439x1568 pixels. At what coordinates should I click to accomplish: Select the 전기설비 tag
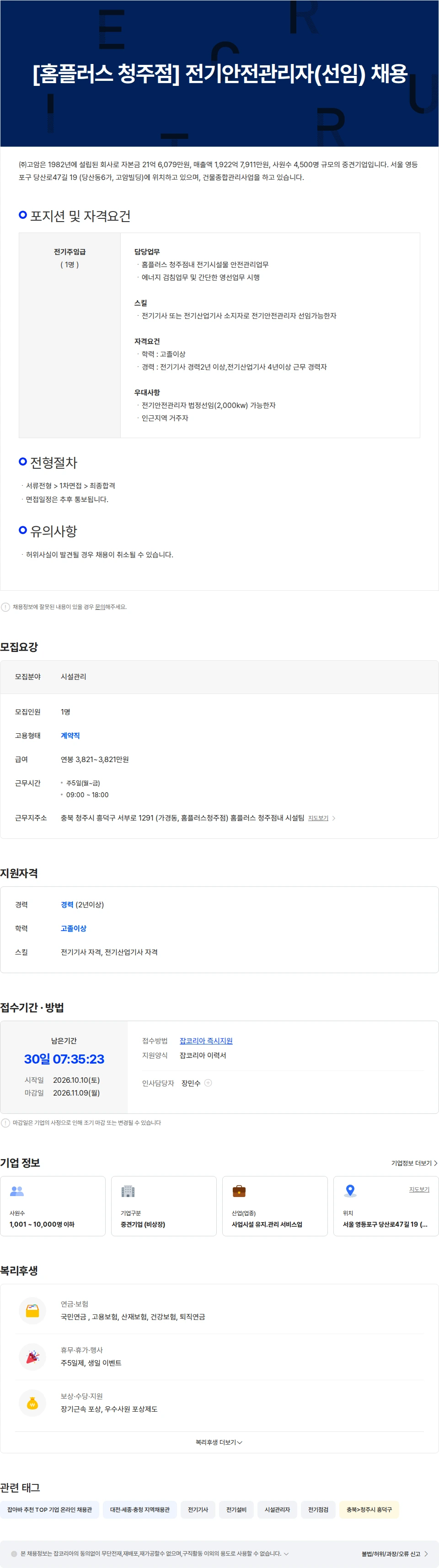point(236,1510)
